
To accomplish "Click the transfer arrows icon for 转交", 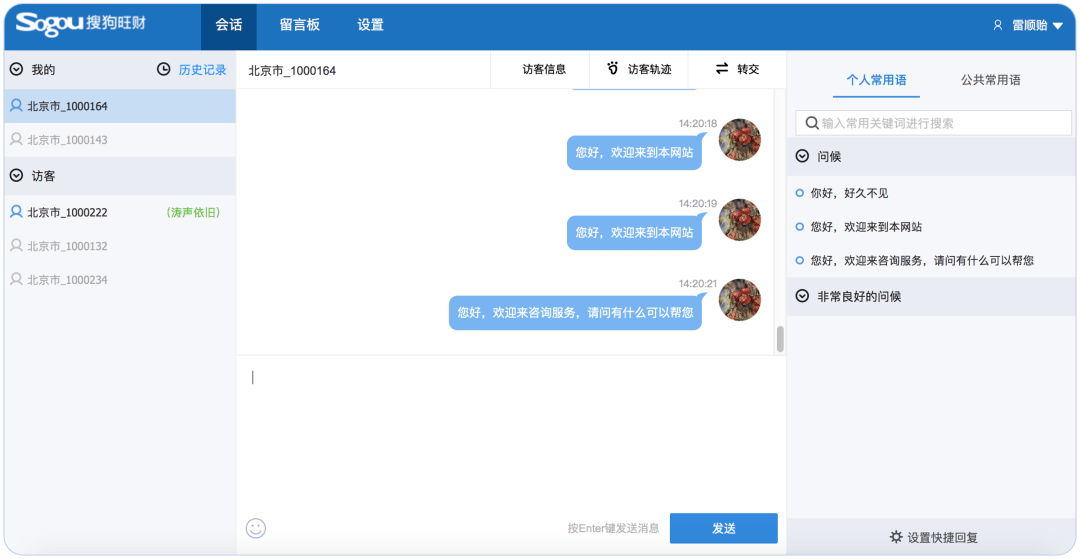I will point(721,69).
